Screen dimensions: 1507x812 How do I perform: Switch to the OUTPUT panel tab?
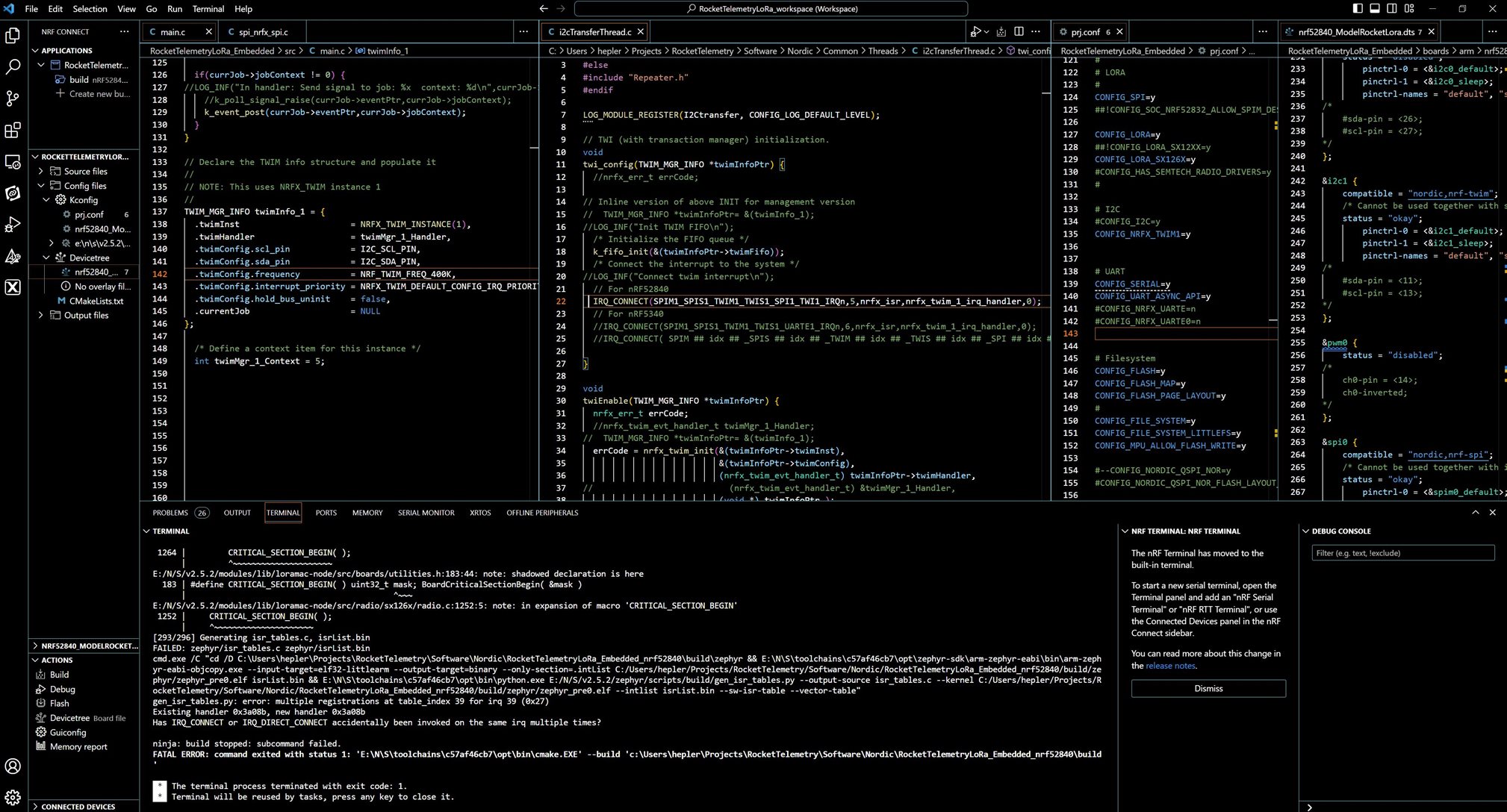tap(237, 513)
